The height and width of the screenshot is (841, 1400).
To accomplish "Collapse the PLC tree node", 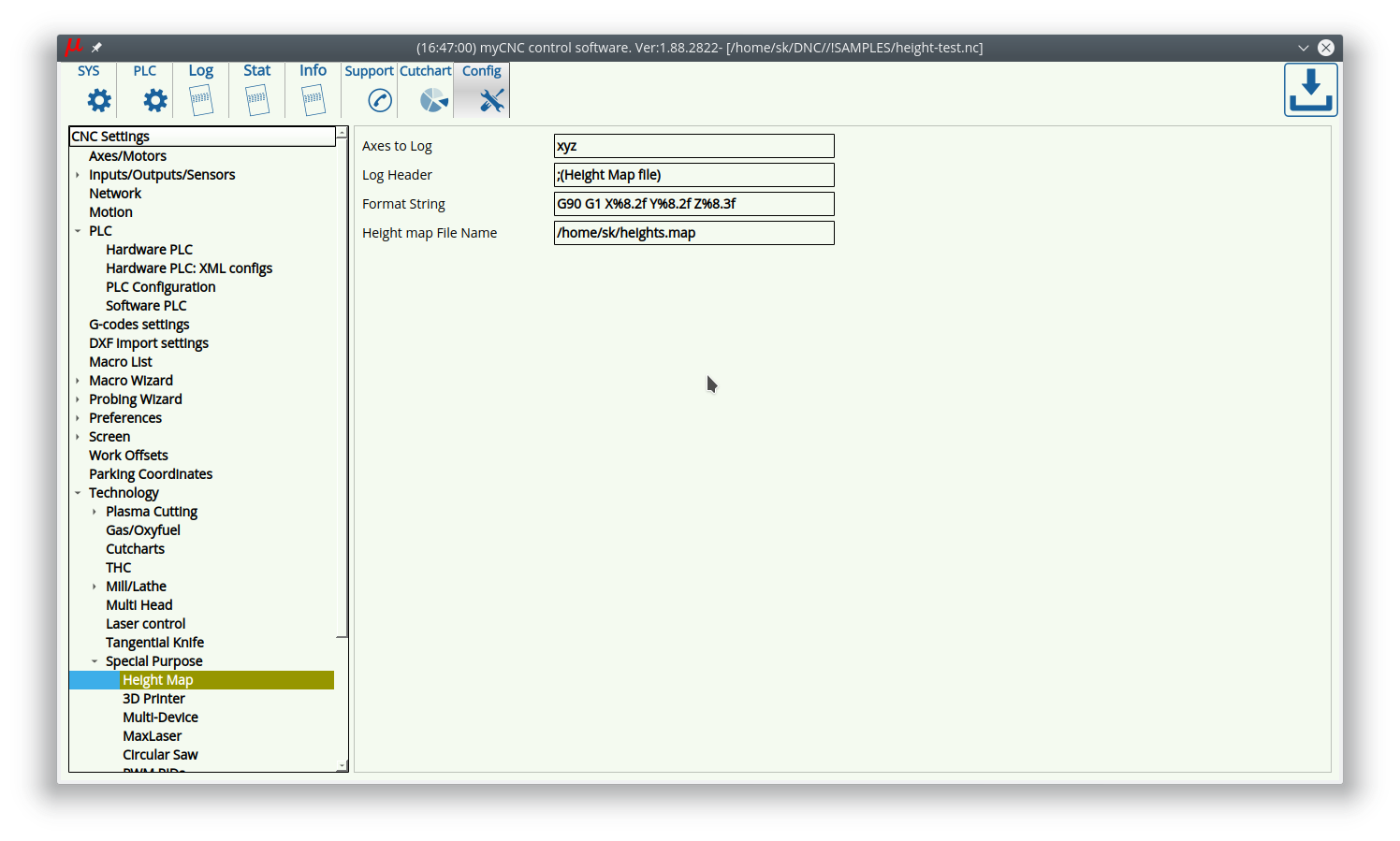I will pos(78,231).
